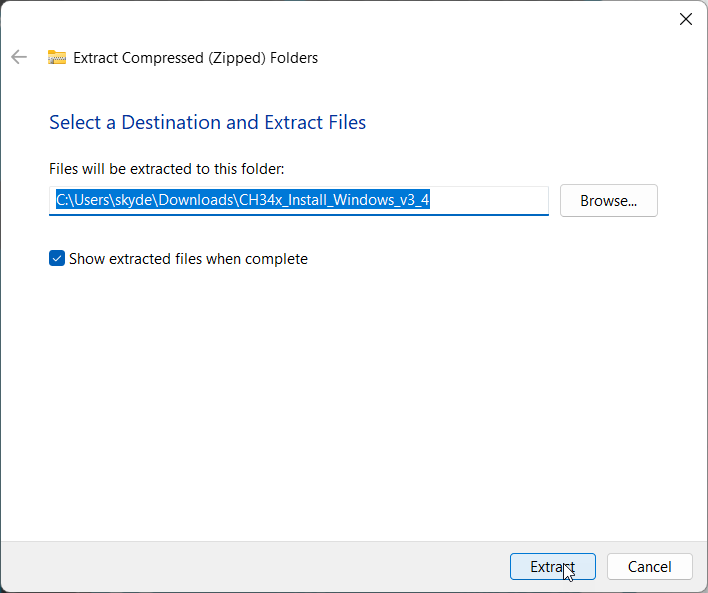This screenshot has width=708, height=593.
Task: Click 'Show extracted files when complete' label text
Action: click(x=188, y=259)
